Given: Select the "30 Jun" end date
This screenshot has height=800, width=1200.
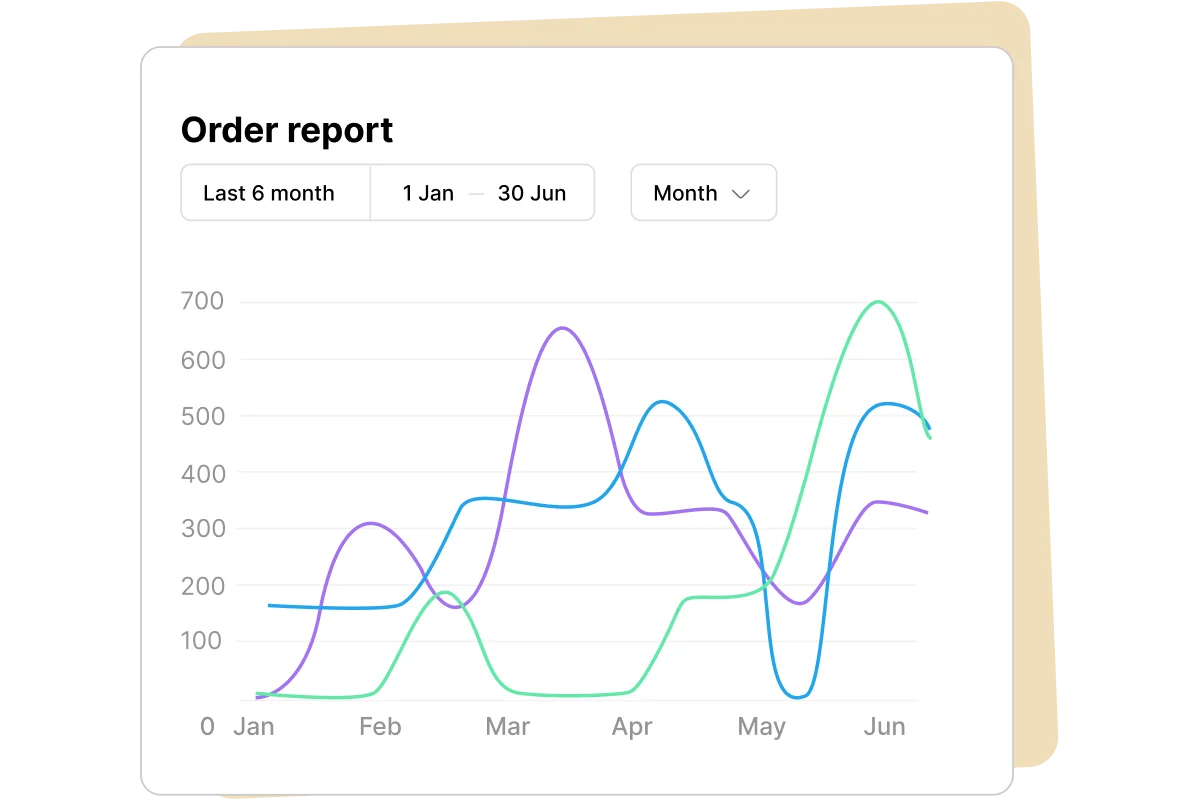Looking at the screenshot, I should [x=532, y=193].
